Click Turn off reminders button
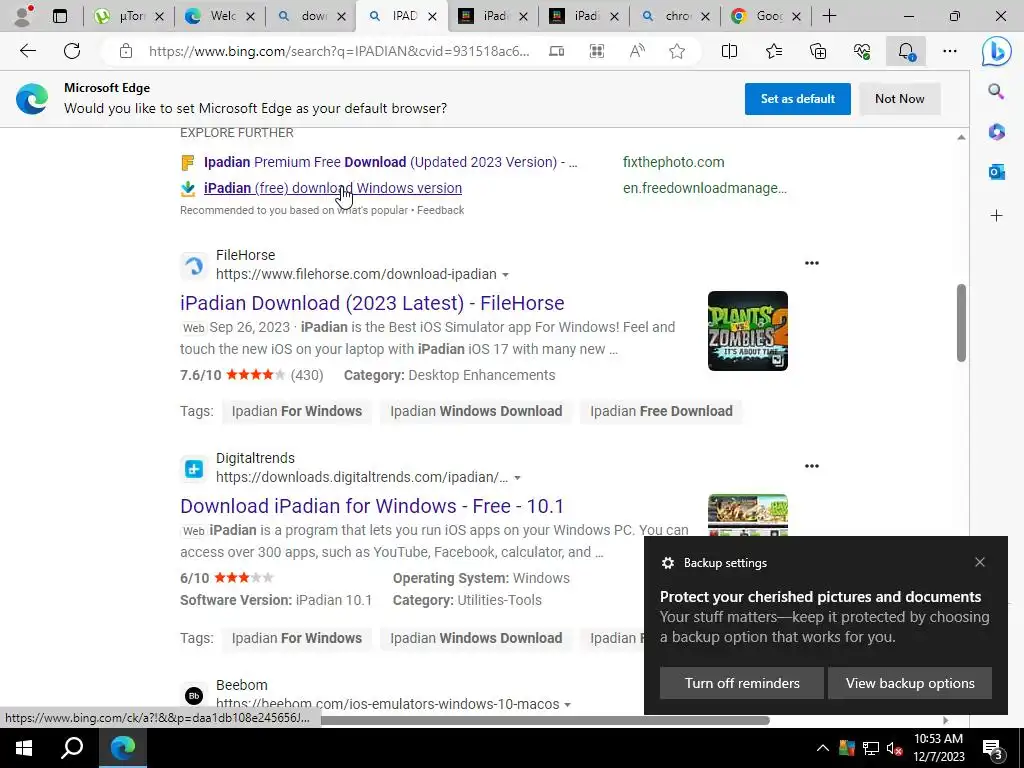Image resolution: width=1024 pixels, height=768 pixels. pyautogui.click(x=742, y=683)
